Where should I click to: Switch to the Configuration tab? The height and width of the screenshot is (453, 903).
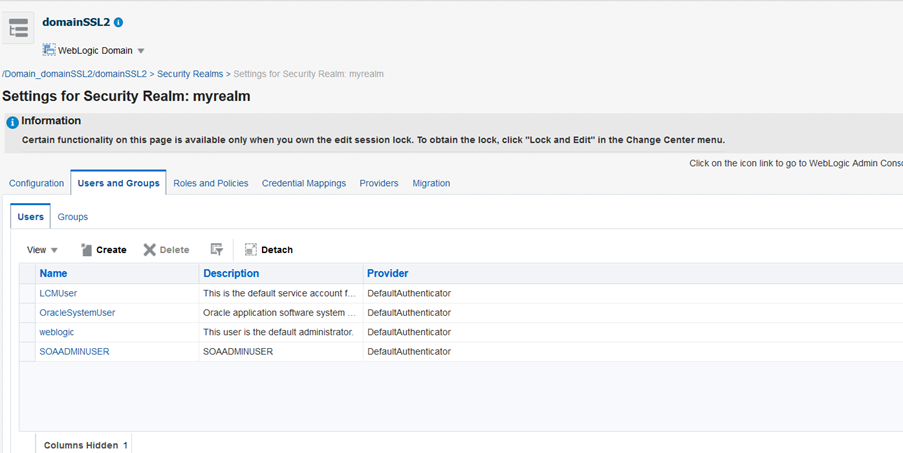36,183
